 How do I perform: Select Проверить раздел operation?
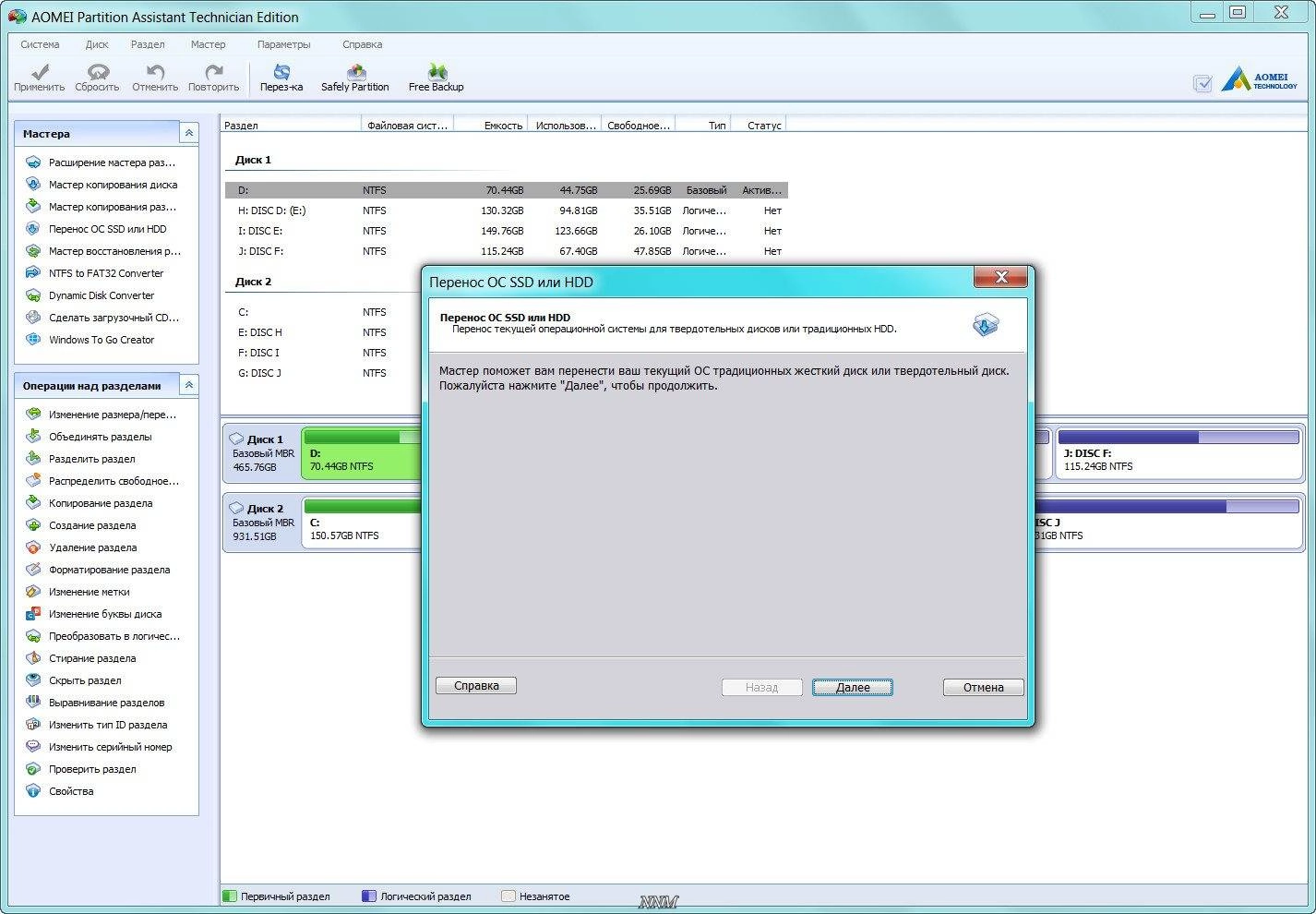(x=81, y=769)
